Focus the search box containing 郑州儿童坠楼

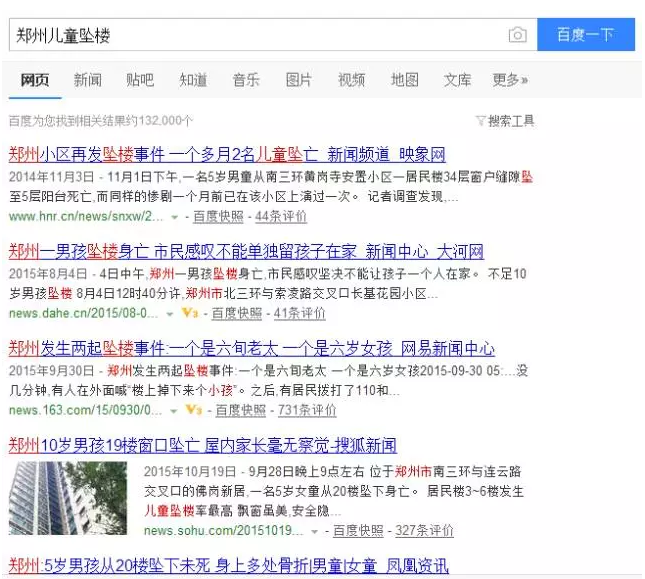[273, 35]
